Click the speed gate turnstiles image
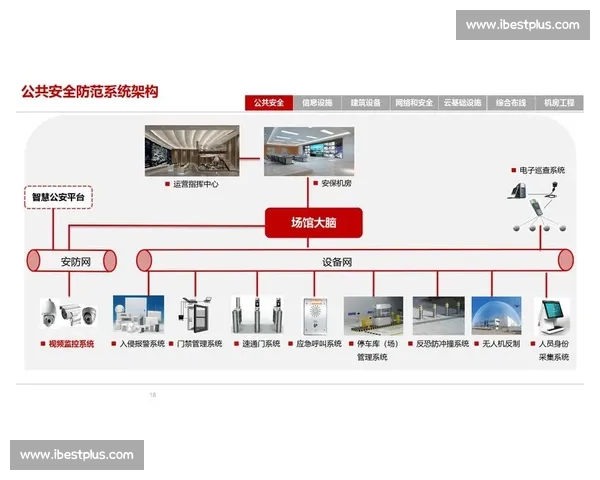The height and width of the screenshot is (480, 600). pos(257,315)
